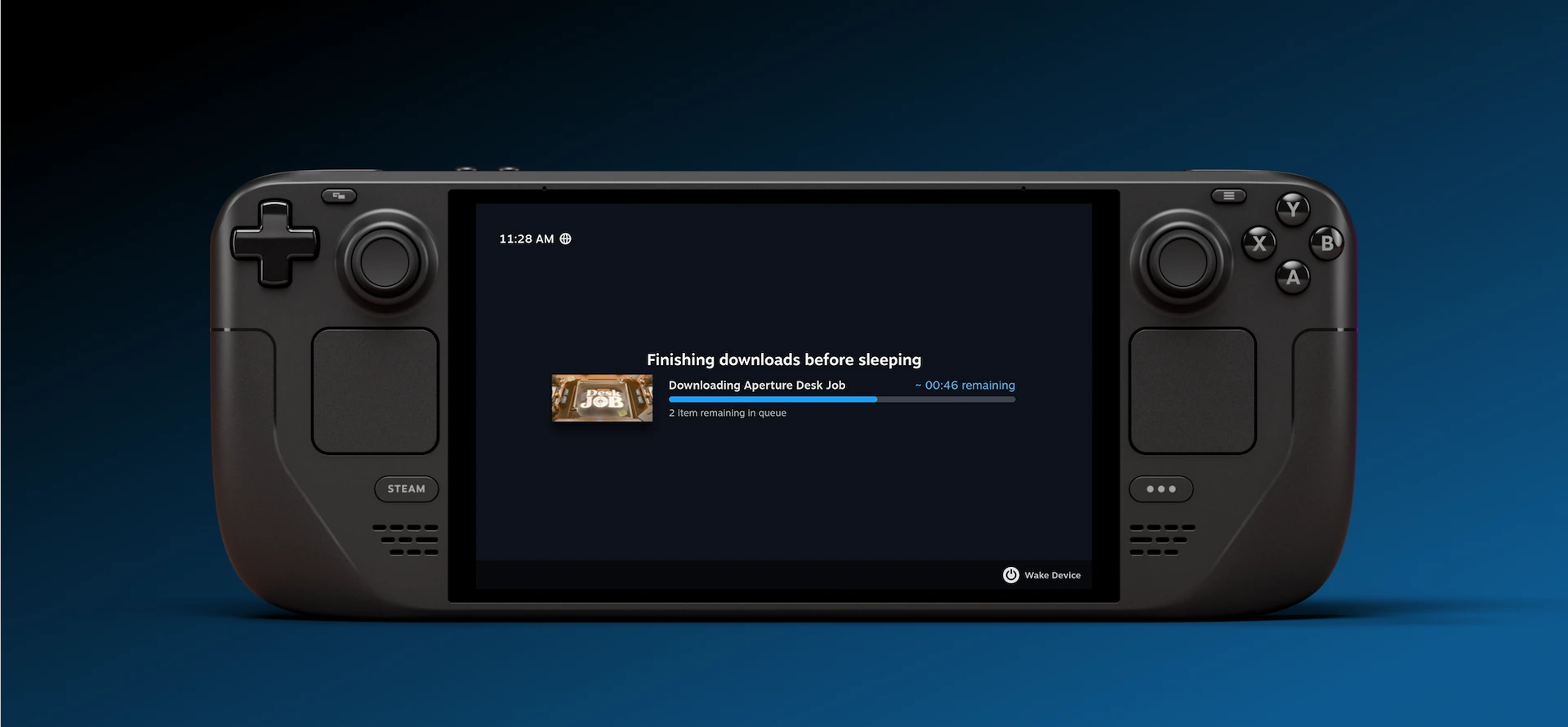Click the View button above left stick
The width and height of the screenshot is (1568, 727).
(x=339, y=195)
